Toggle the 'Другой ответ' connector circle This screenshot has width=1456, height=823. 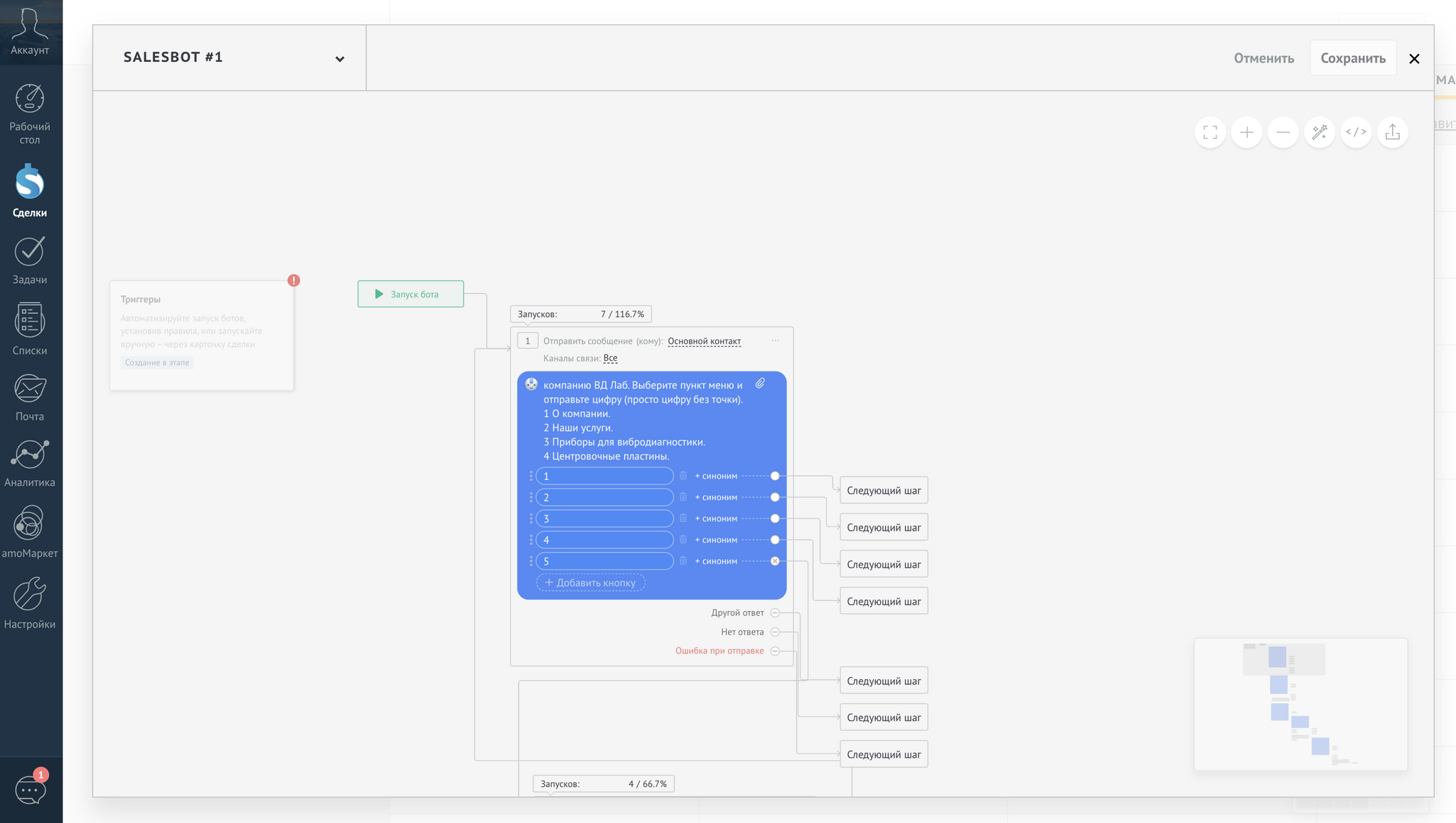(775, 612)
